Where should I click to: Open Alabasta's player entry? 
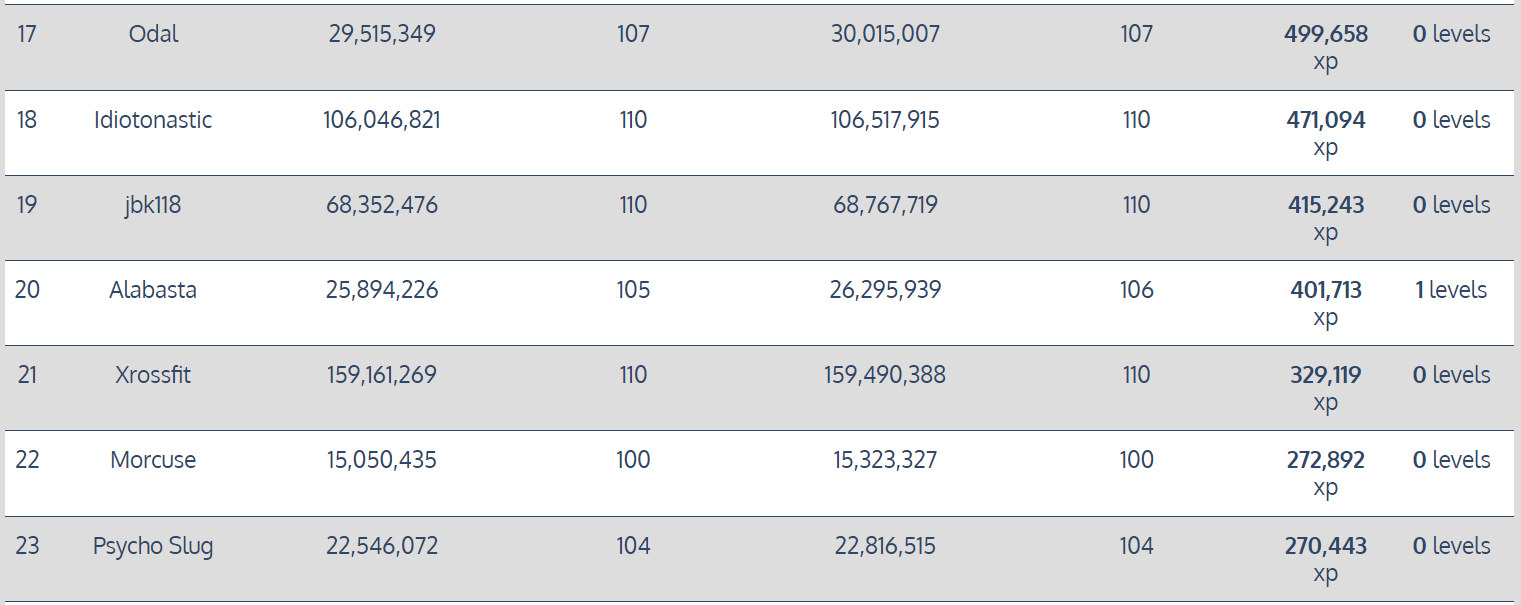click(153, 290)
